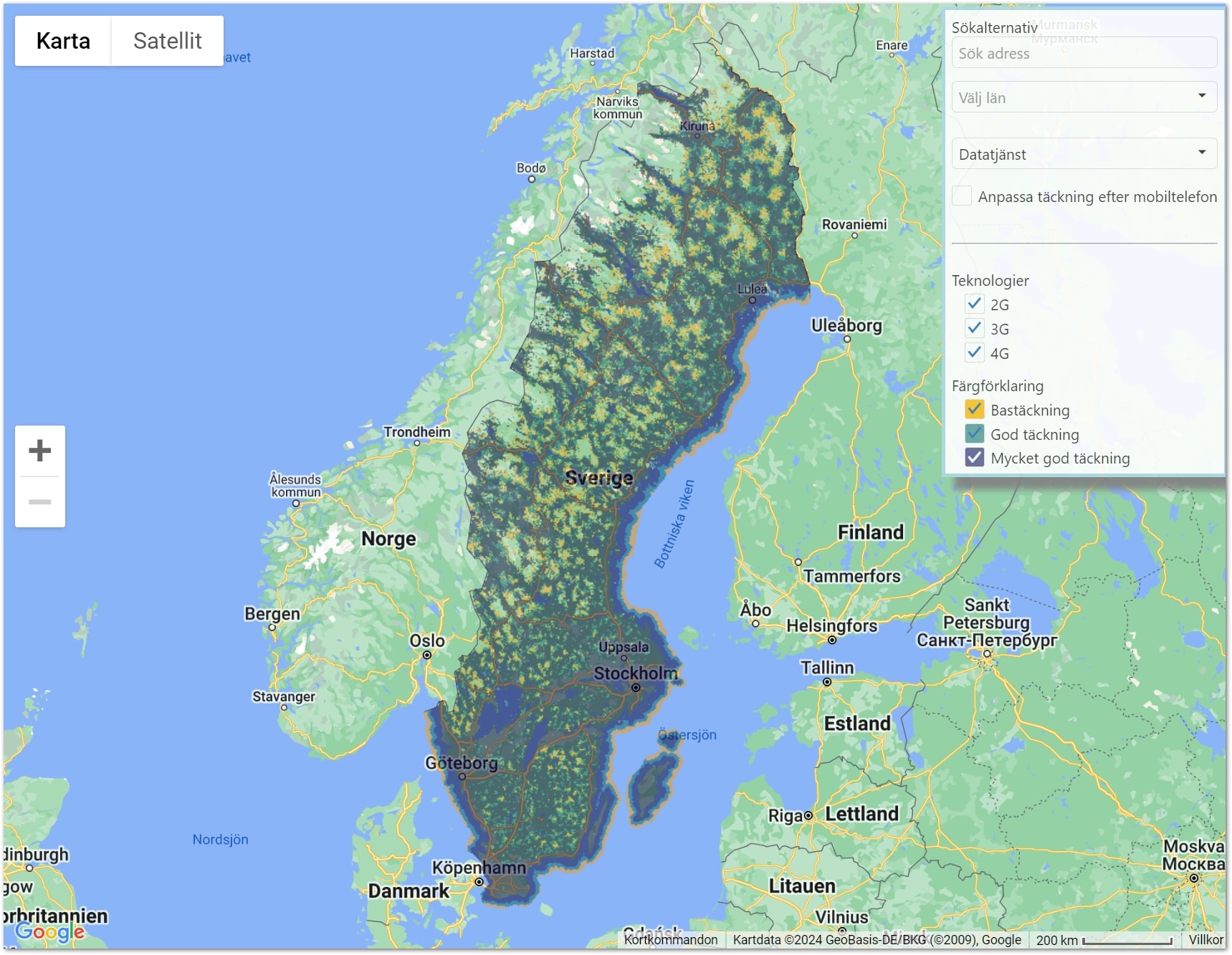This screenshot has height=955, width=1232.
Task: Click the Bodø city label
Action: pos(531,168)
